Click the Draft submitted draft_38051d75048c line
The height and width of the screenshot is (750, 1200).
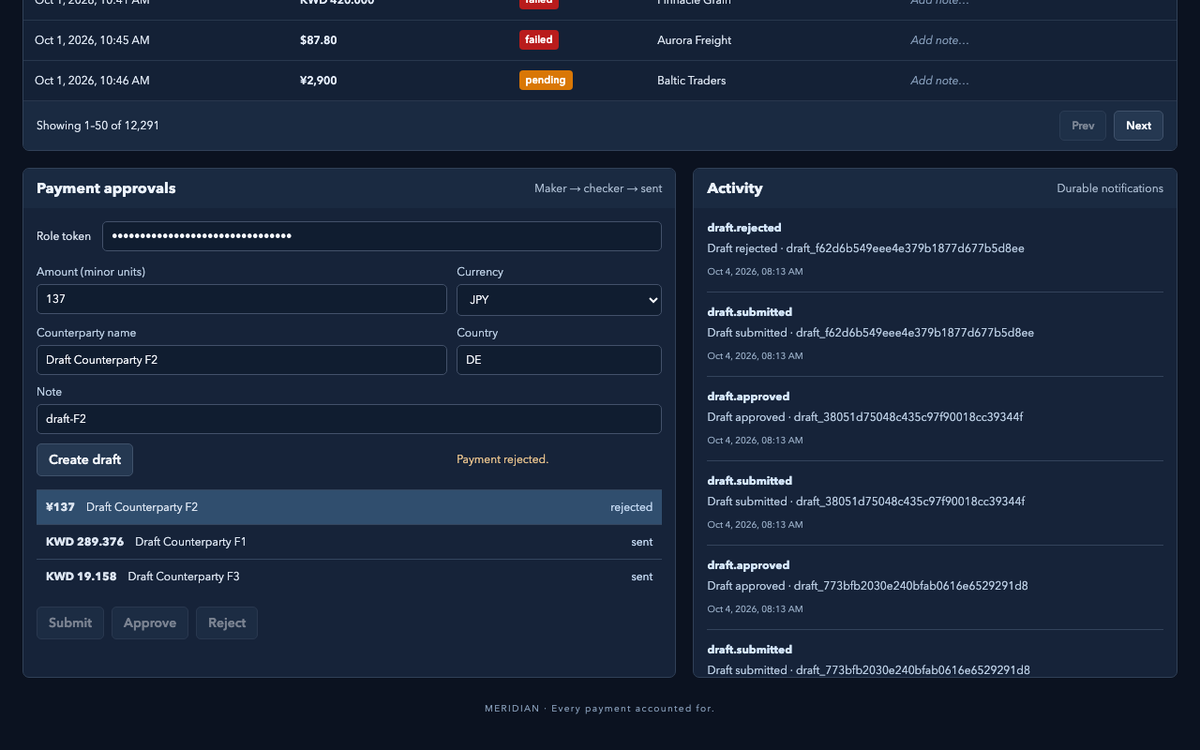pos(865,501)
